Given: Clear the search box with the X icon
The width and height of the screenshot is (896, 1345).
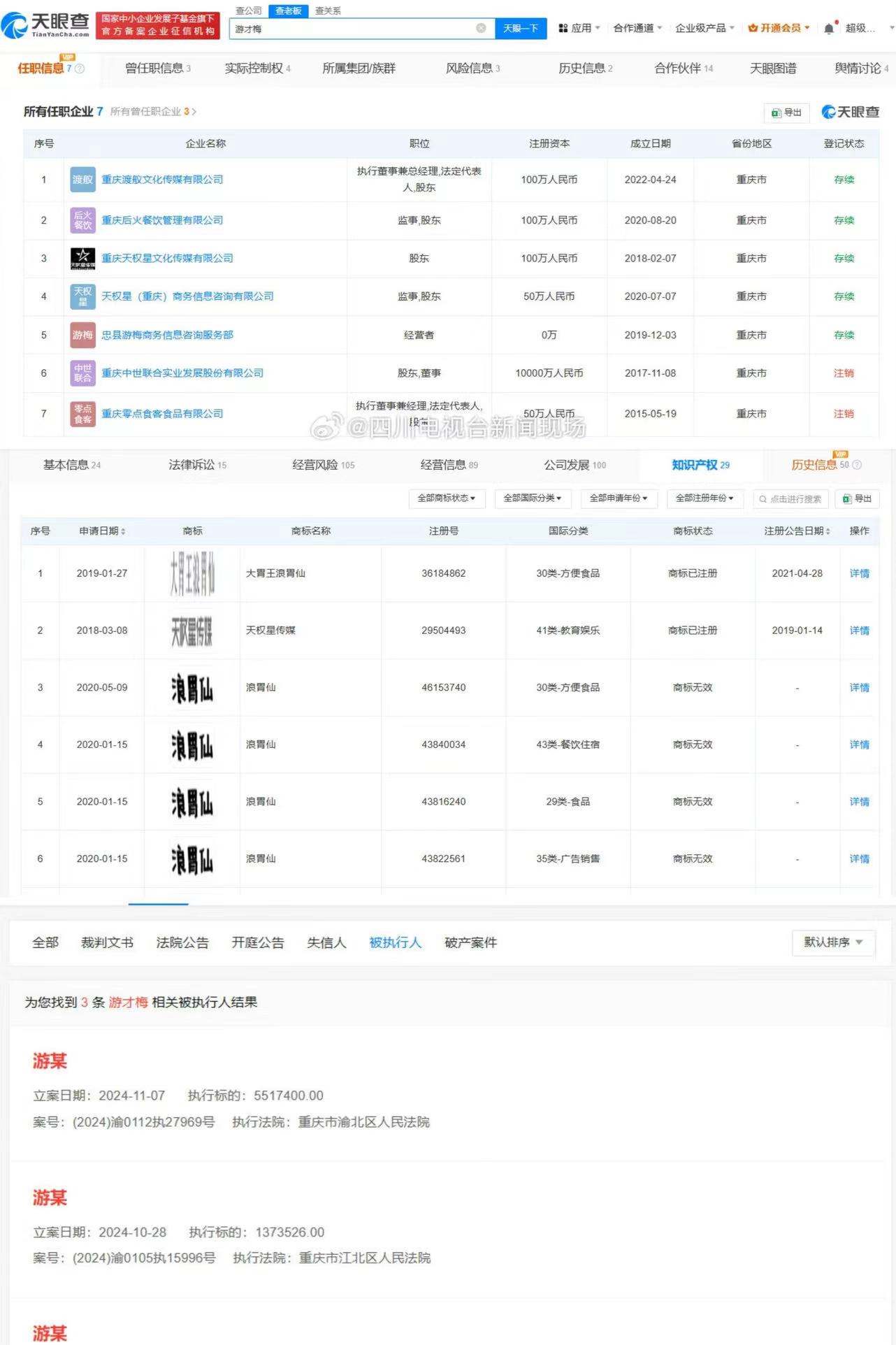Looking at the screenshot, I should (481, 28).
